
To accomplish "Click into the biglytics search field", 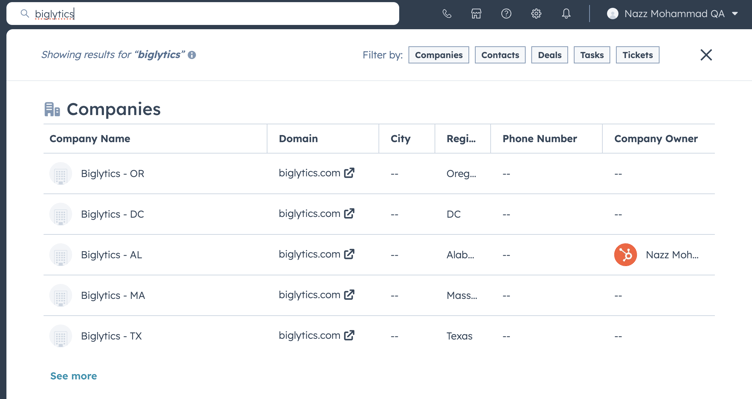I will (x=202, y=13).
